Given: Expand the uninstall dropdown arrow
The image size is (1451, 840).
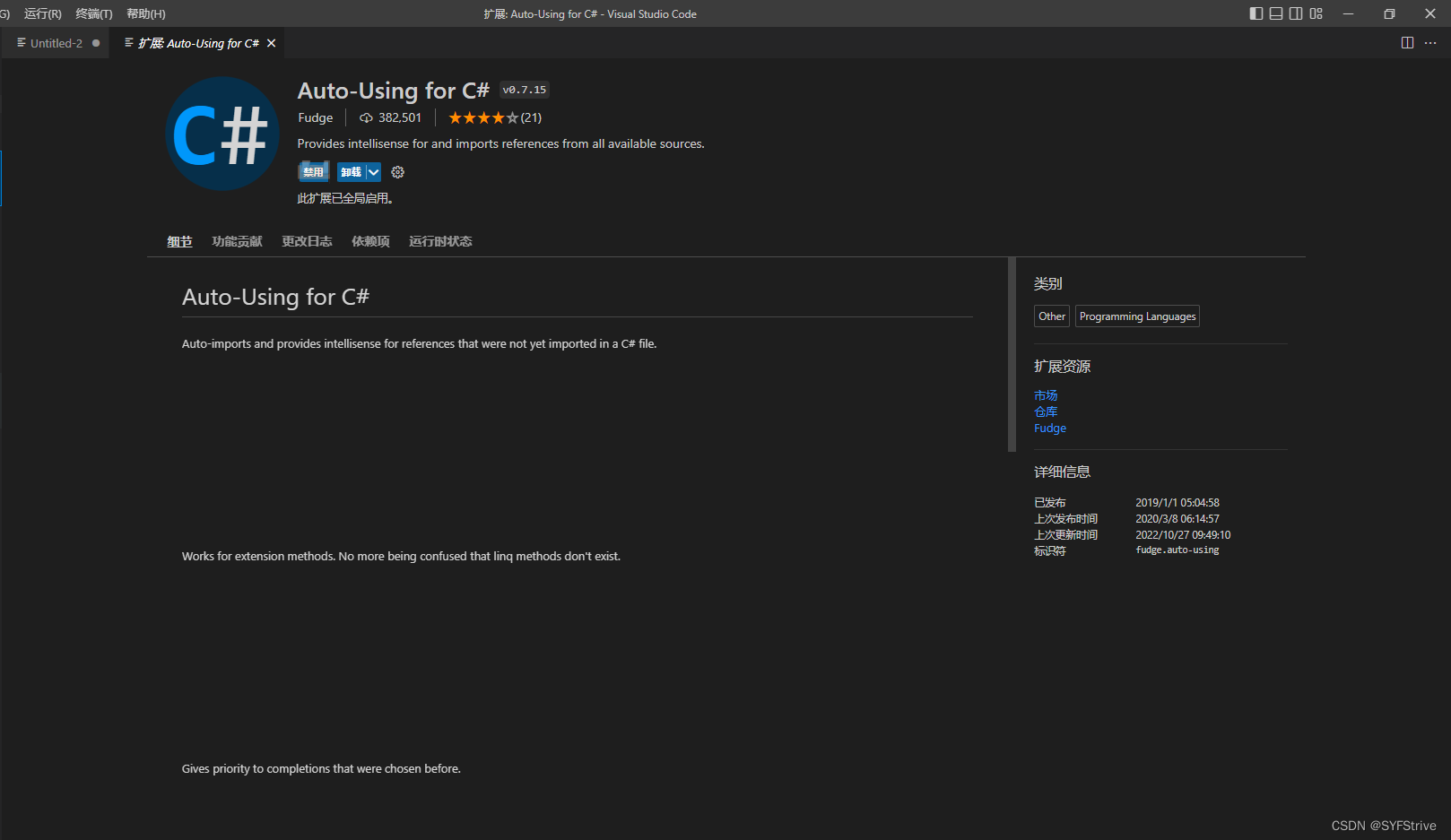Looking at the screenshot, I should coord(373,172).
